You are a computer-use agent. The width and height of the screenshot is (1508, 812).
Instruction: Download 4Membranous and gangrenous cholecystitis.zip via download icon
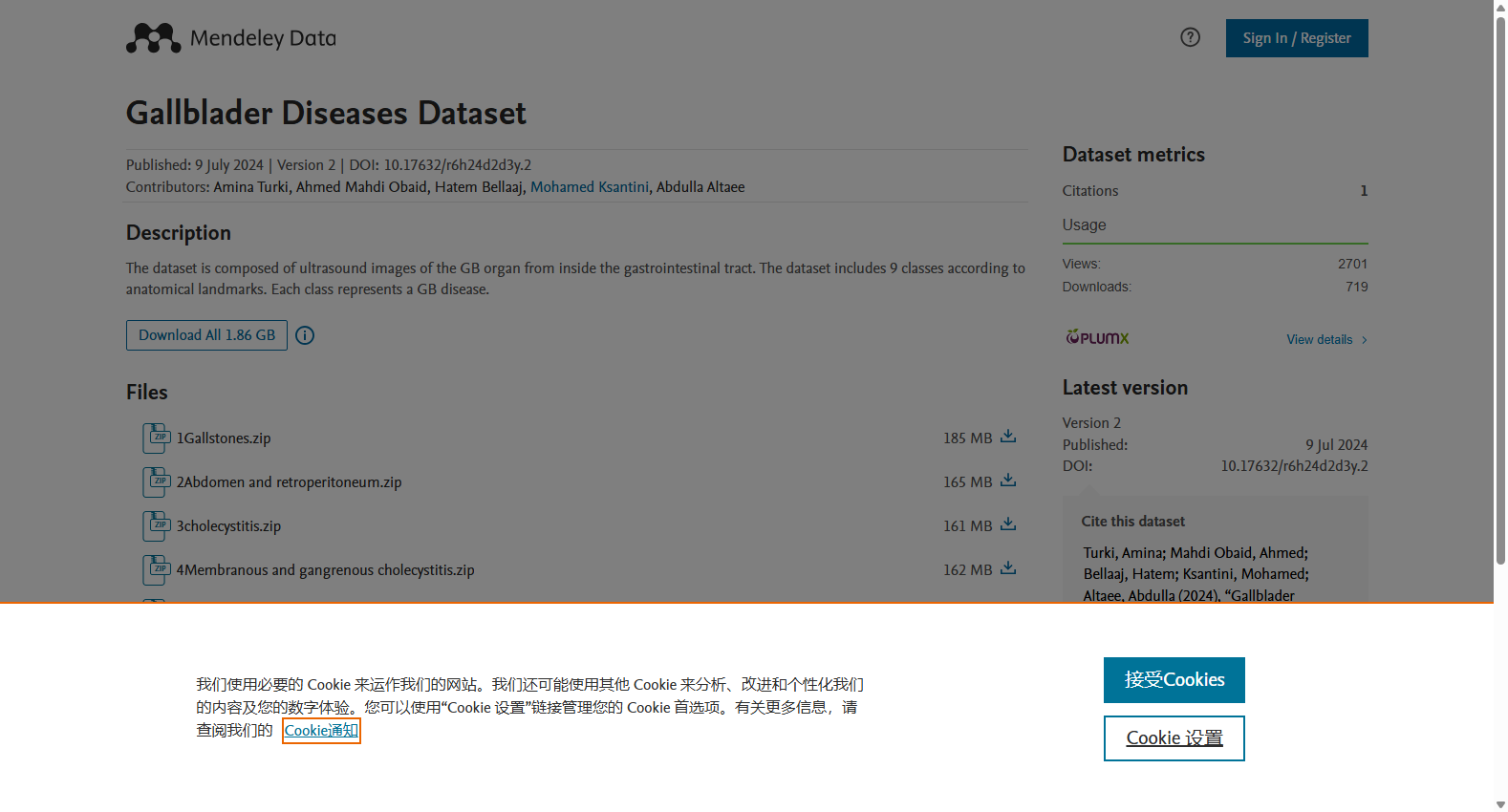1008,568
